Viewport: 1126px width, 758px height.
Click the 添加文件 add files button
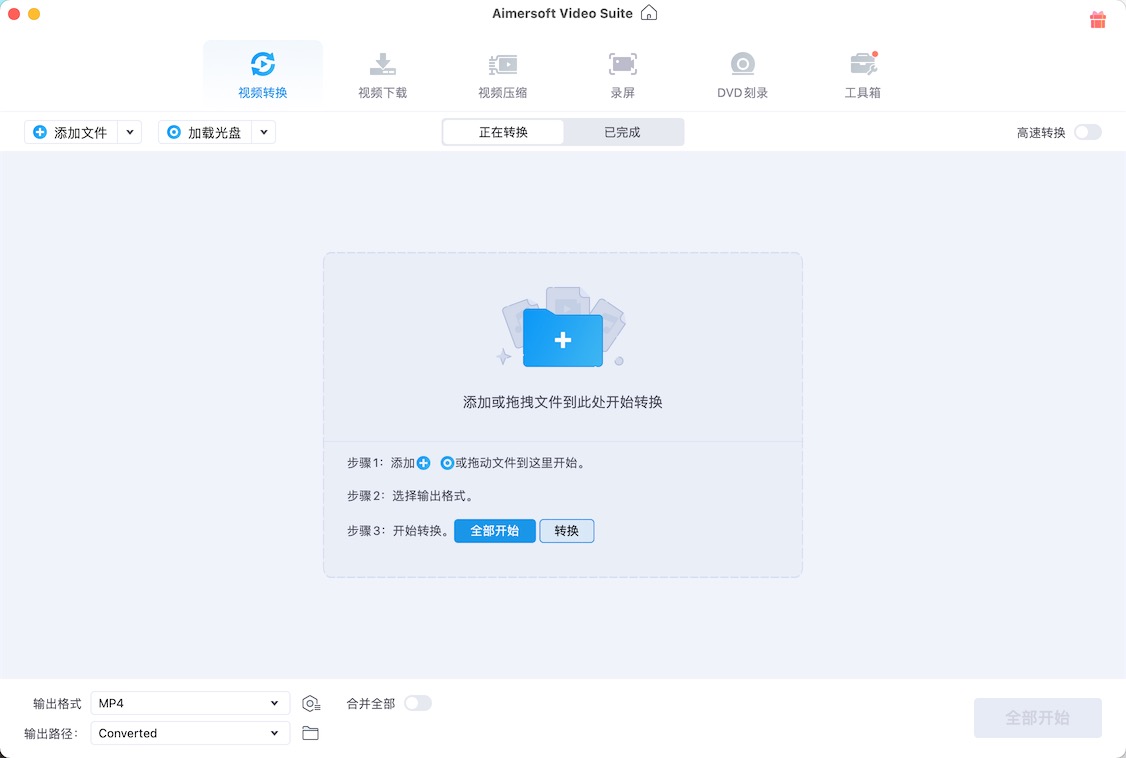pyautogui.click(x=71, y=132)
